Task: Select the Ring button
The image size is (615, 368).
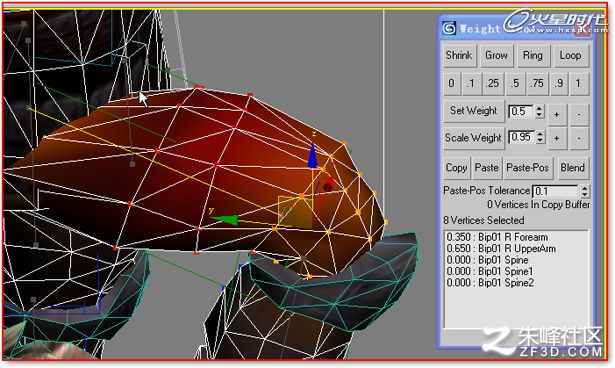Action: coord(533,56)
